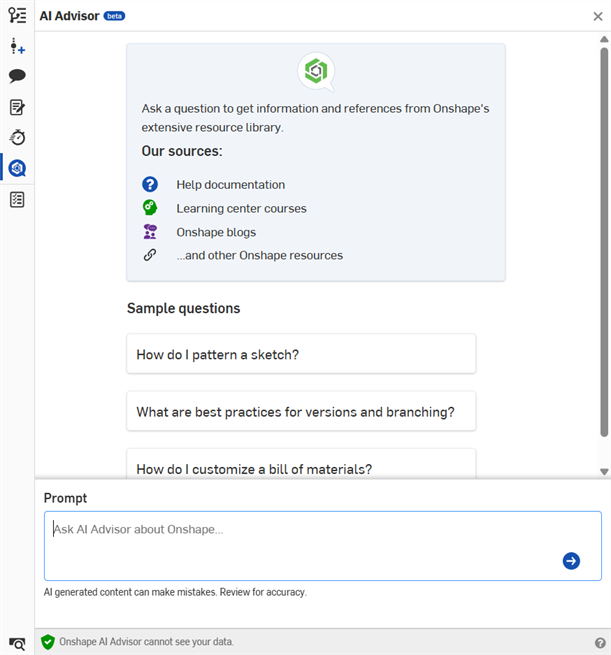This screenshot has width=611, height=655.
Task: Select the AI Advisor sidebar icon
Action: [x=17, y=168]
